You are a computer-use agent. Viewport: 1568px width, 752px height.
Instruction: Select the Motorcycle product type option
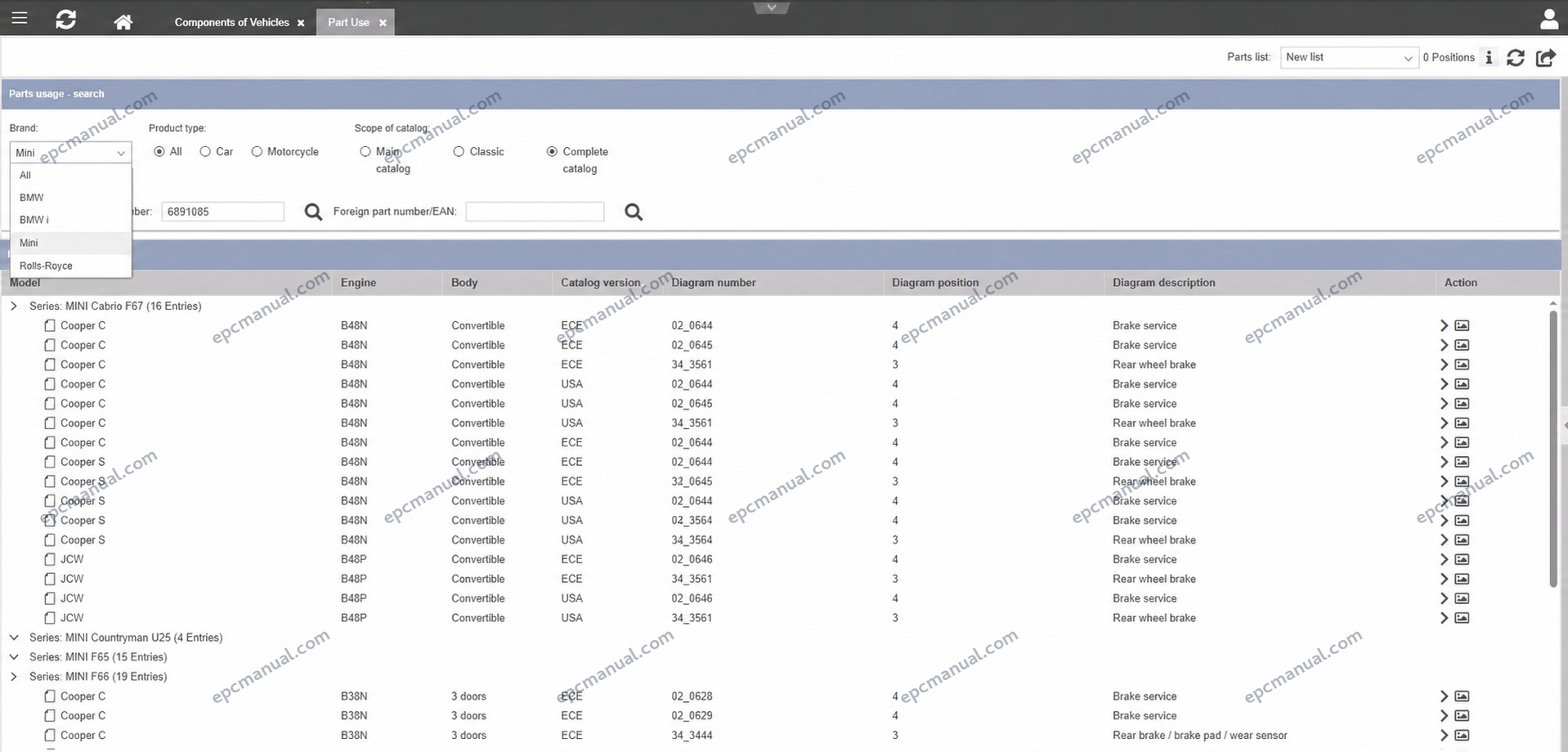point(257,152)
